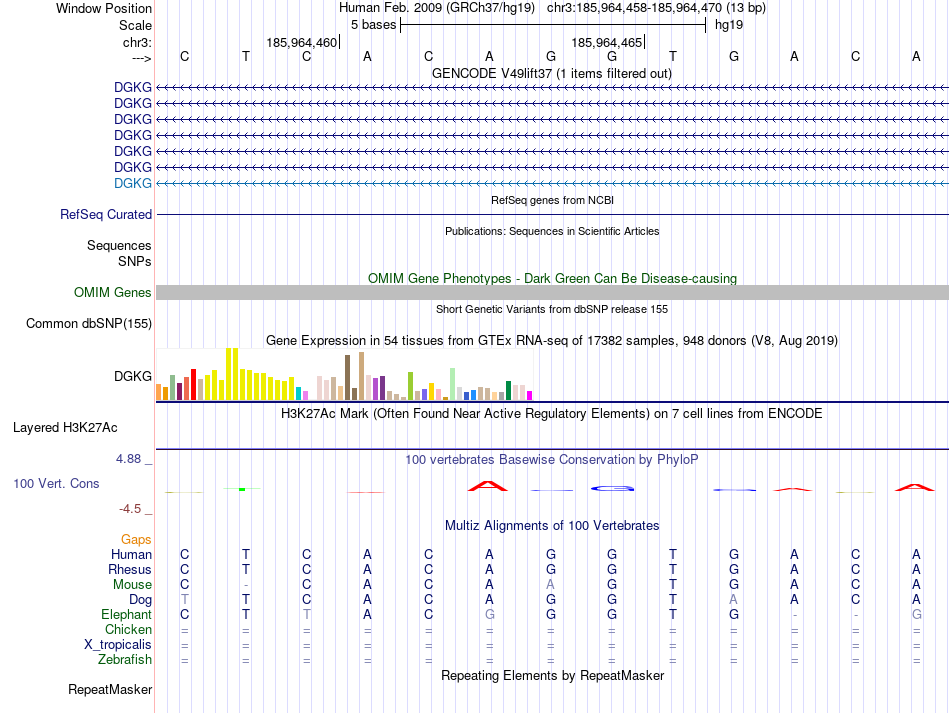Click the ---> base sequence direction label

click(142, 58)
